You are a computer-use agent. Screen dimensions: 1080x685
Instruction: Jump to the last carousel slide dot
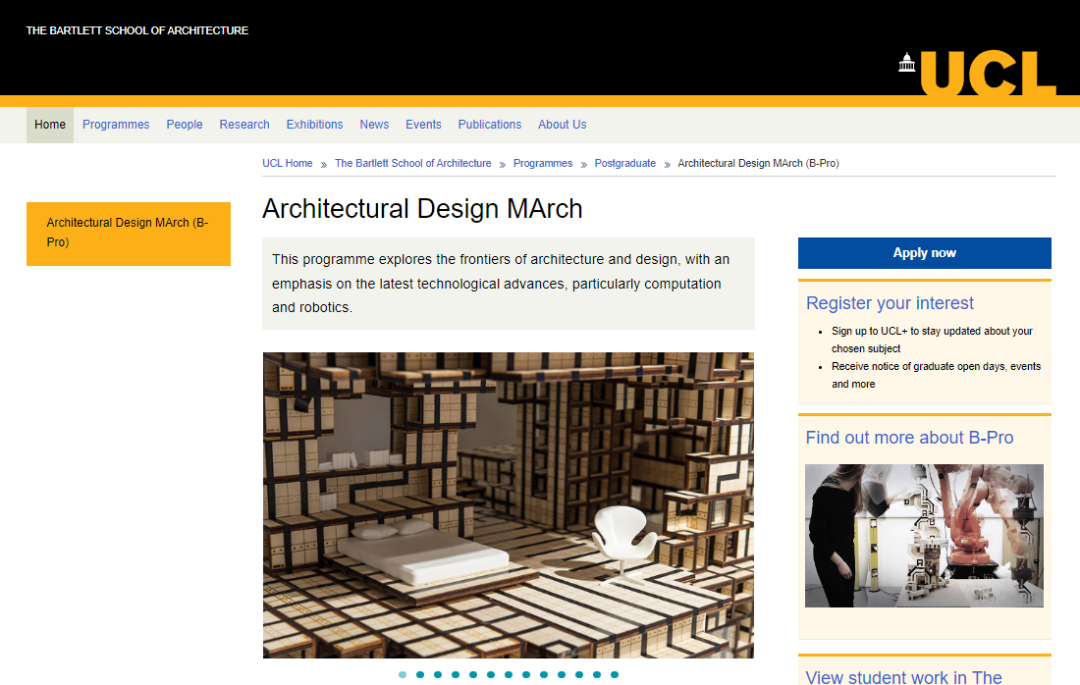614,675
